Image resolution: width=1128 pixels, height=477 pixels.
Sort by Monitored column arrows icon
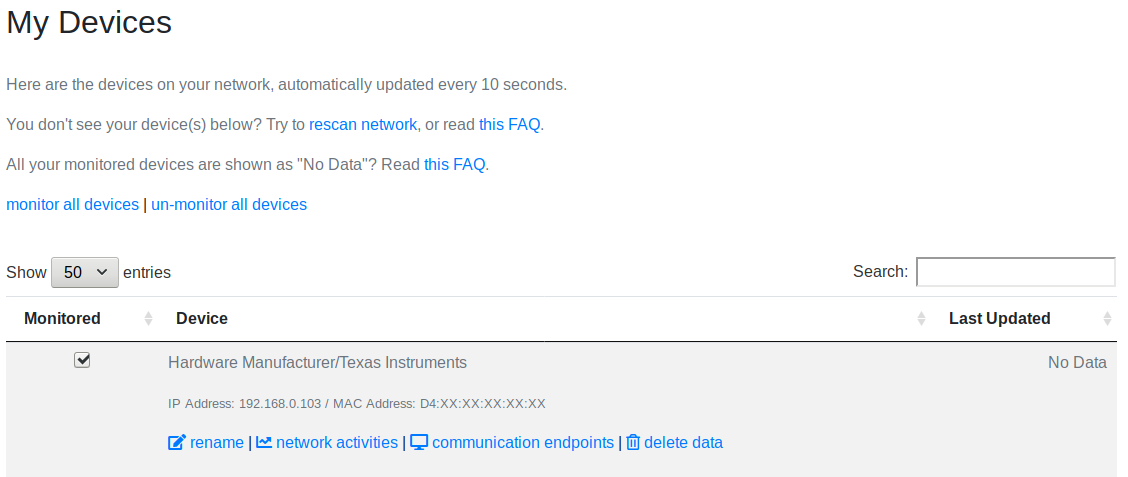pos(148,319)
